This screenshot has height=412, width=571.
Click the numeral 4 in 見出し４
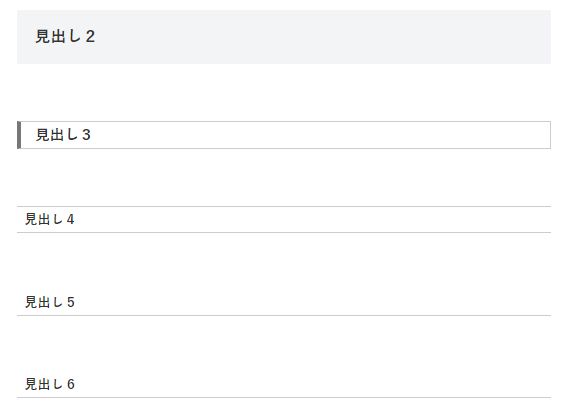pos(71,219)
